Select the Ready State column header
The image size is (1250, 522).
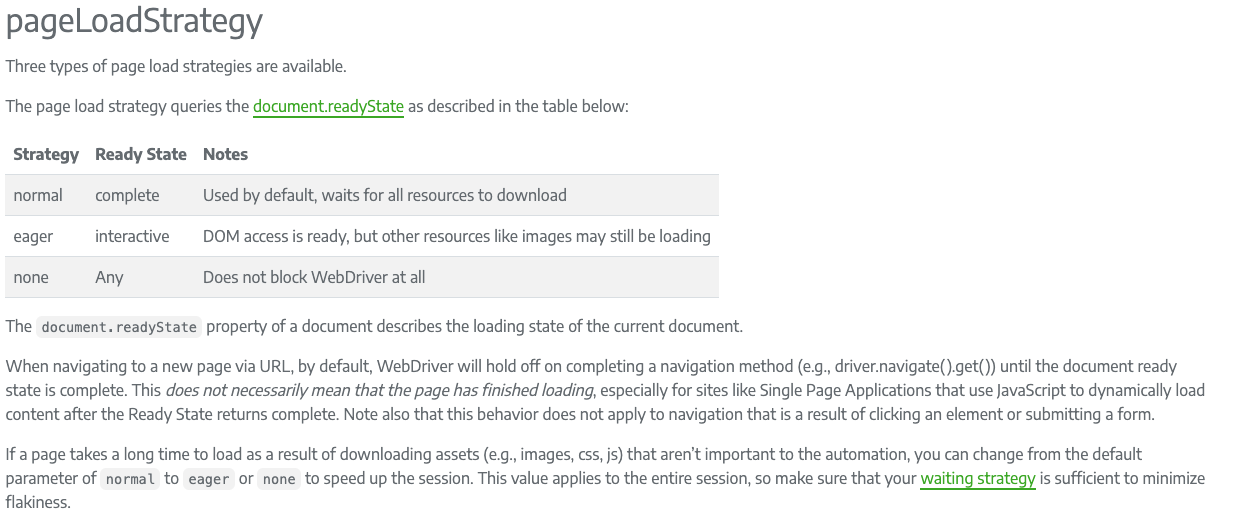tap(141, 154)
